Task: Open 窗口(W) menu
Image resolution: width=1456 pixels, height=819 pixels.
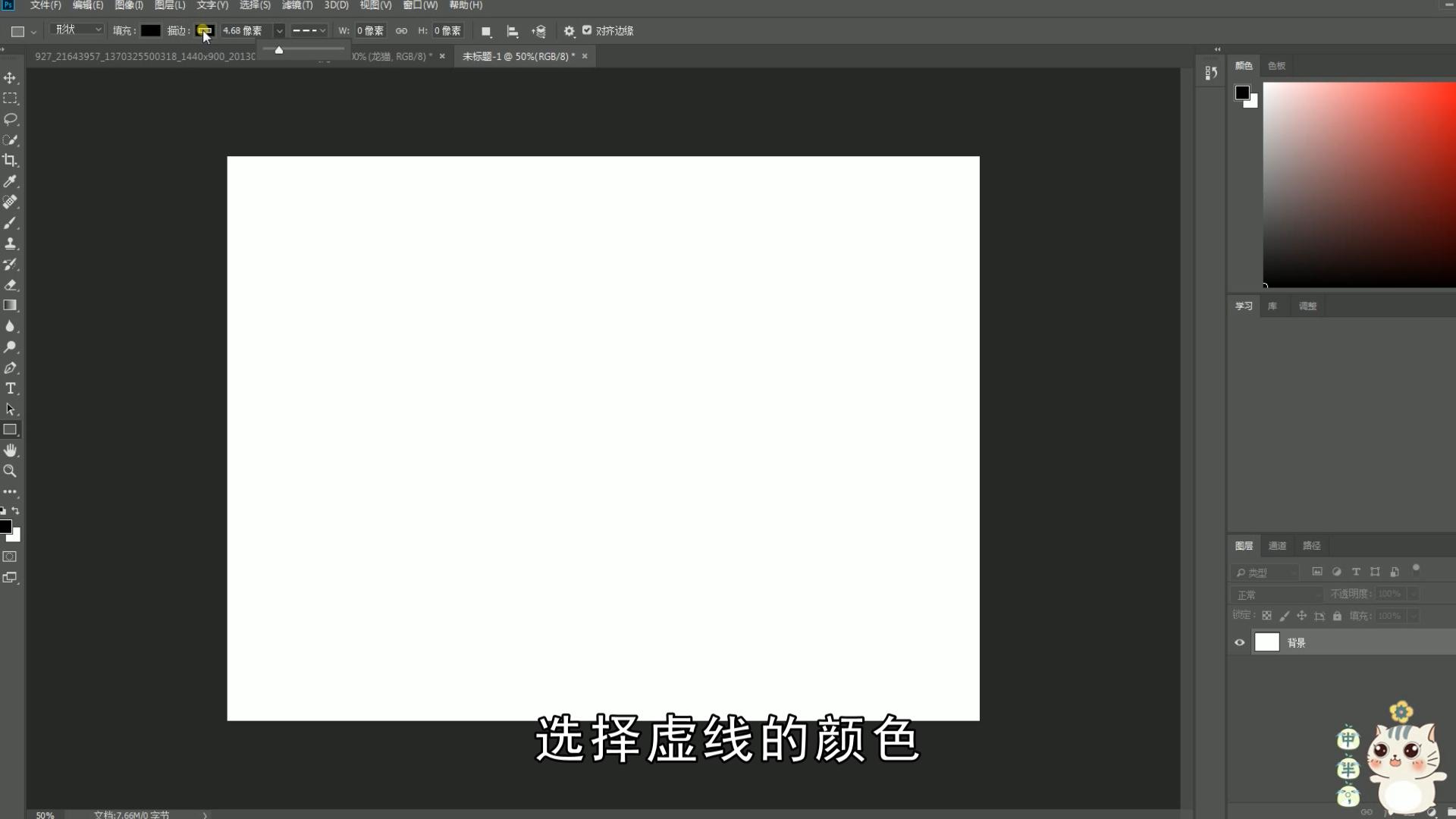Action: tap(420, 5)
